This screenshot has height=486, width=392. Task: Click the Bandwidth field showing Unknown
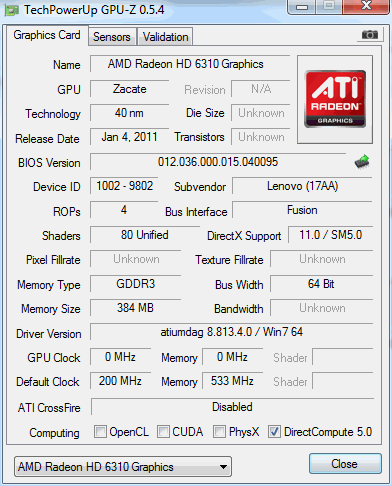click(x=322, y=308)
